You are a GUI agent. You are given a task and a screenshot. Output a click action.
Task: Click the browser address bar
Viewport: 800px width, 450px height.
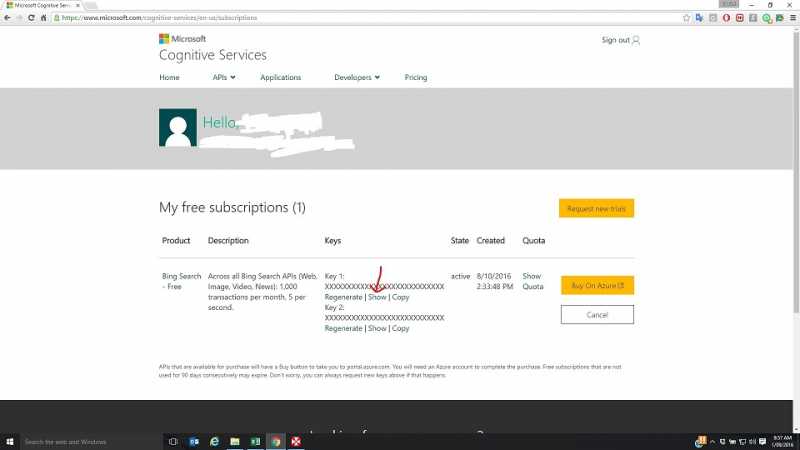367,18
